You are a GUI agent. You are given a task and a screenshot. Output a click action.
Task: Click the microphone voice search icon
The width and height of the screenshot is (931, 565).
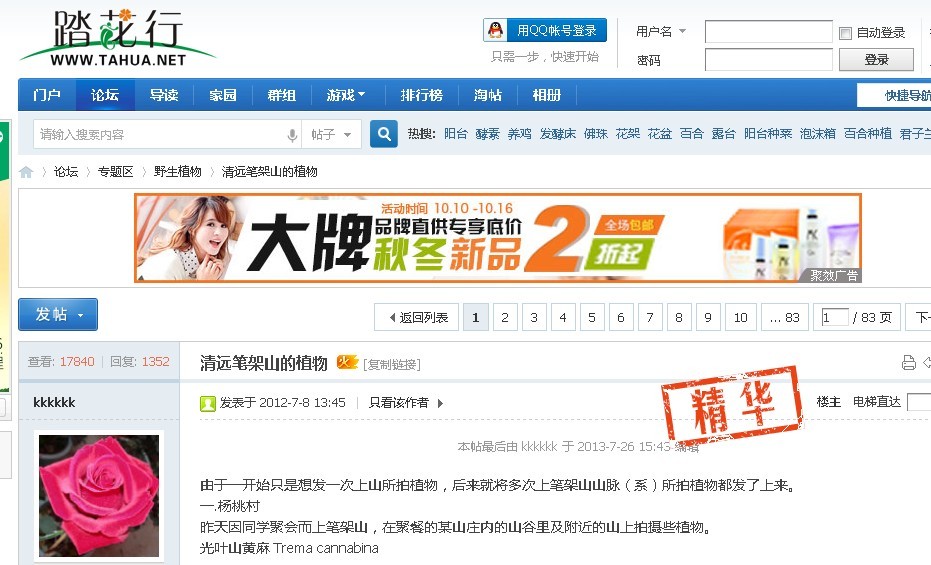293,135
